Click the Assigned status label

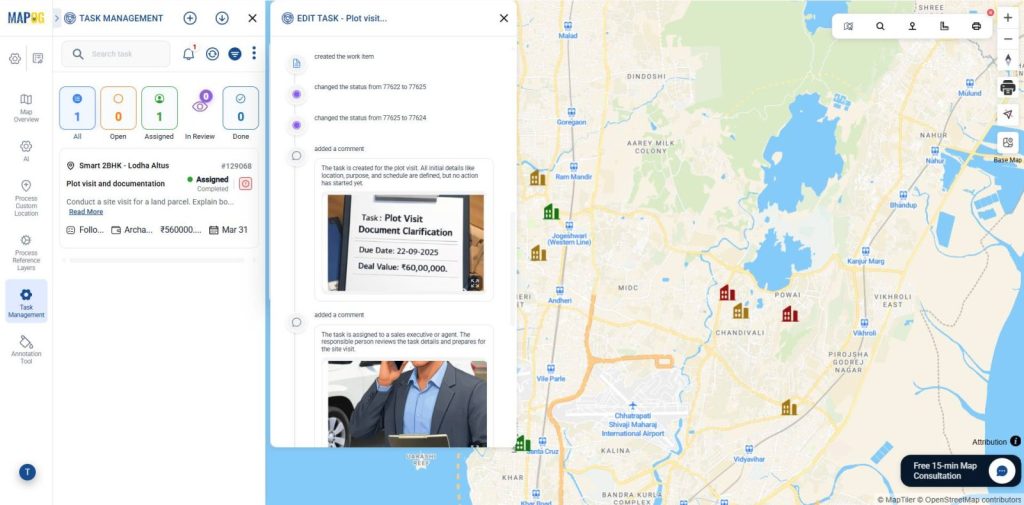[212, 179]
